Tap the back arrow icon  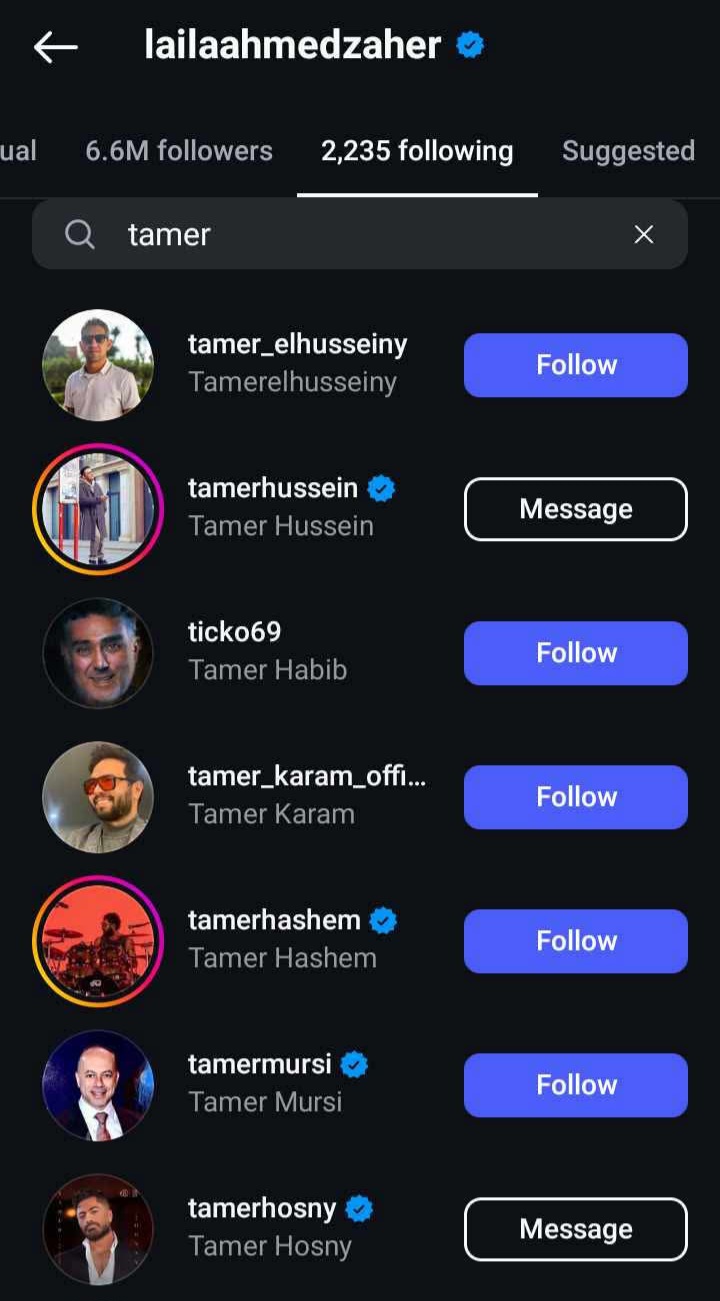pos(55,47)
